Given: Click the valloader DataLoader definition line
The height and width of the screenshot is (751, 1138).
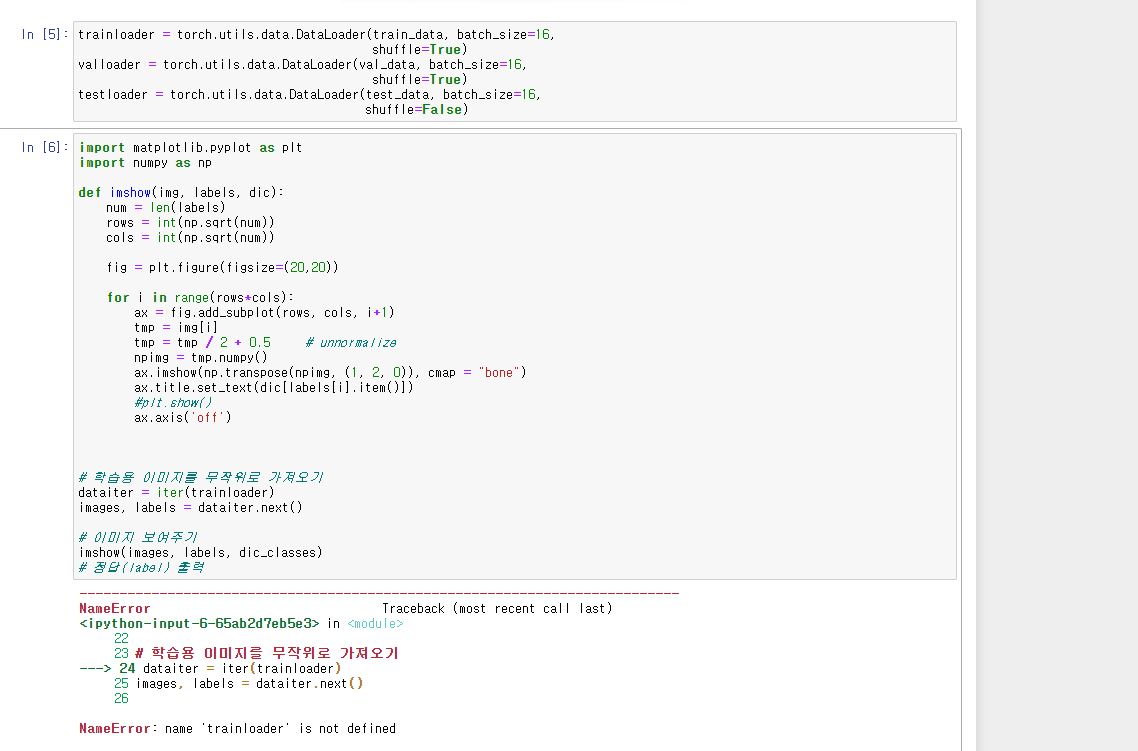Looking at the screenshot, I should (x=300, y=65).
